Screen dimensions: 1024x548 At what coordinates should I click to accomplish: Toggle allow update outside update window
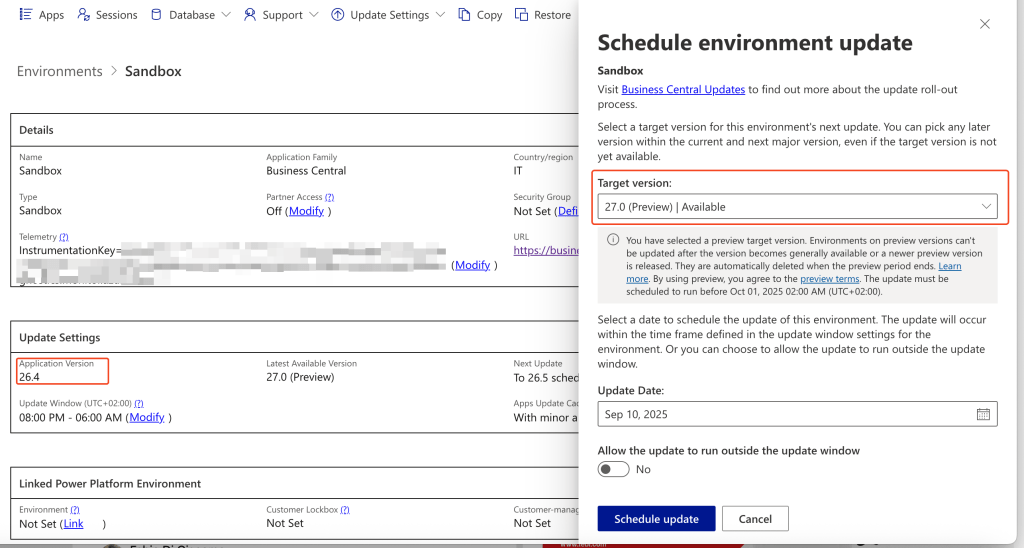[x=613, y=469]
